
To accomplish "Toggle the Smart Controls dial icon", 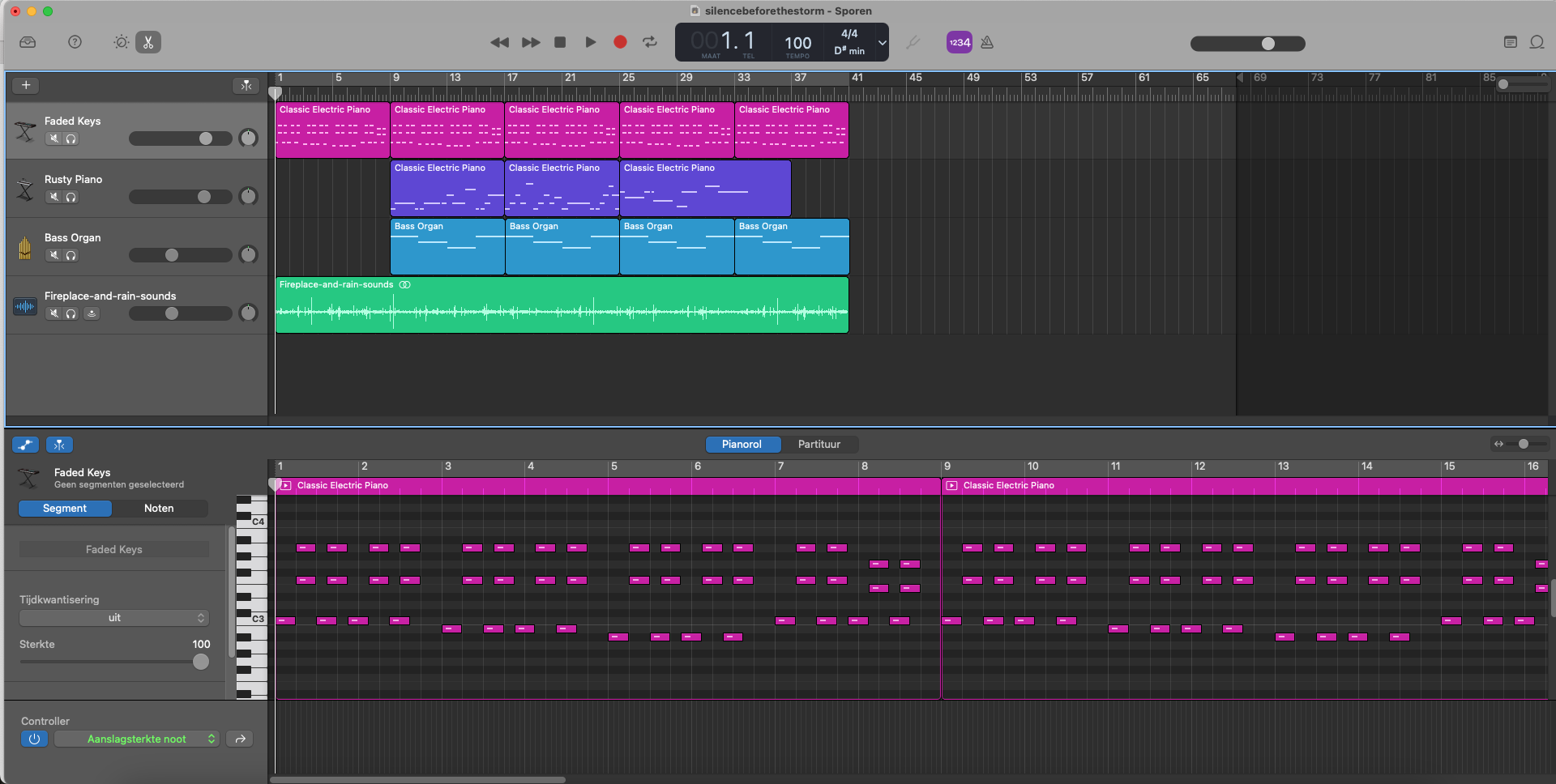I will (121, 42).
